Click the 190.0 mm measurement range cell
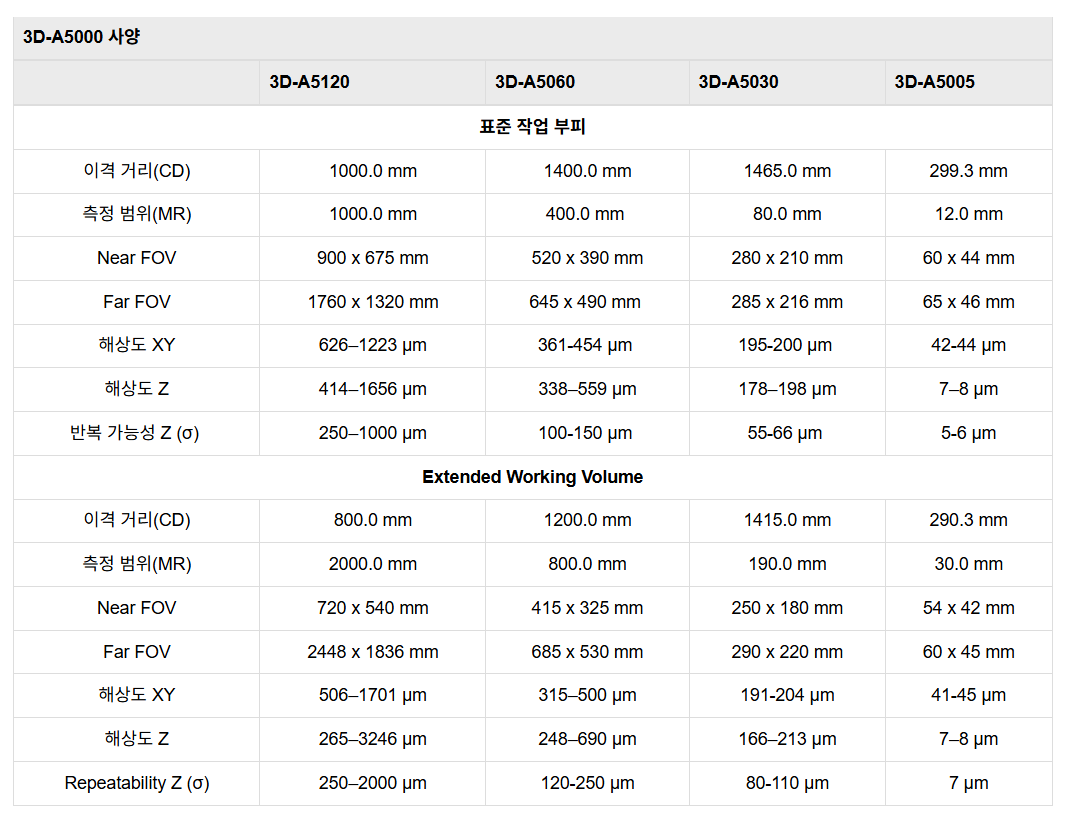Image resolution: width=1074 pixels, height=821 pixels. [x=787, y=564]
